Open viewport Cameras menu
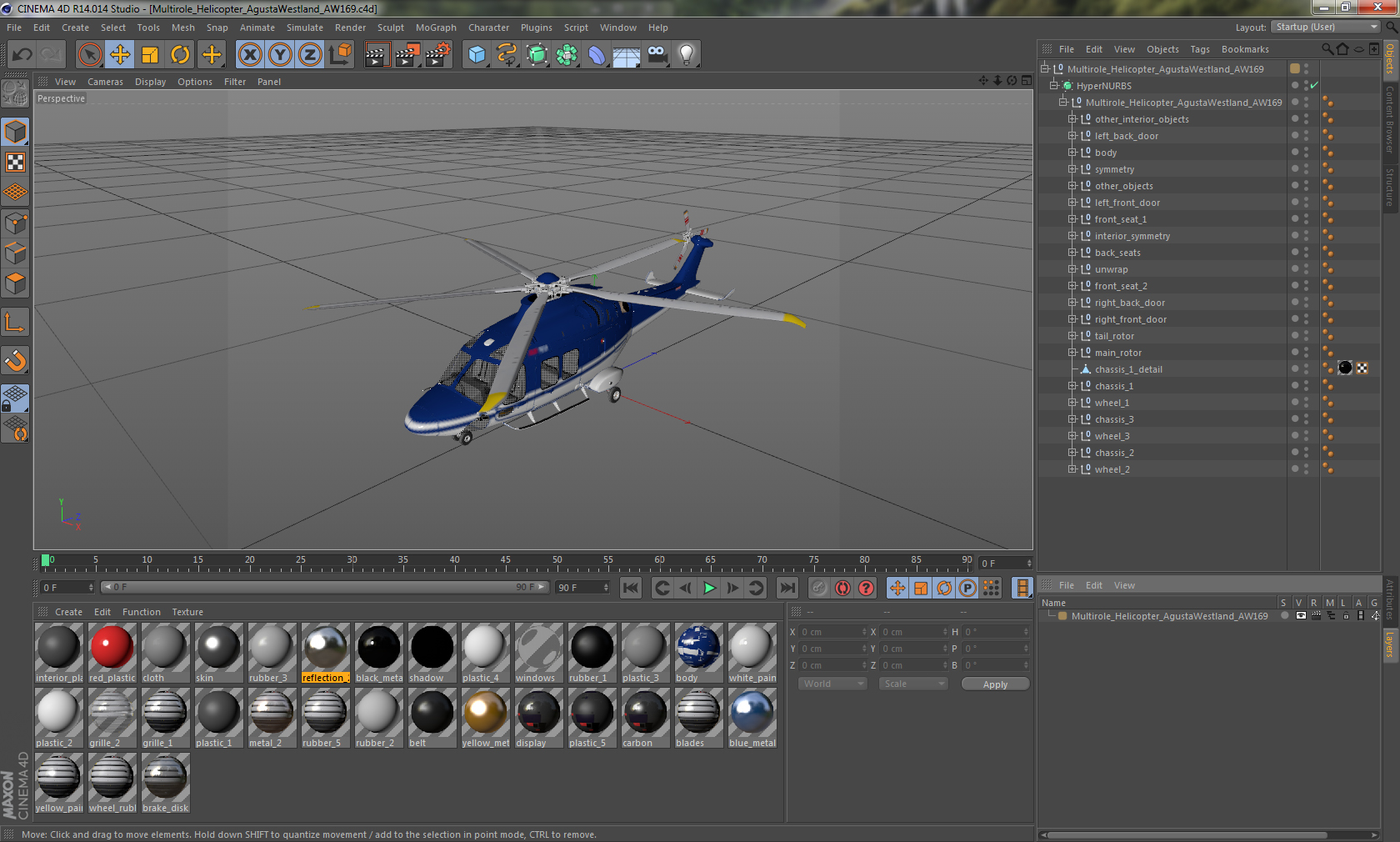The height and width of the screenshot is (842, 1400). [105, 82]
